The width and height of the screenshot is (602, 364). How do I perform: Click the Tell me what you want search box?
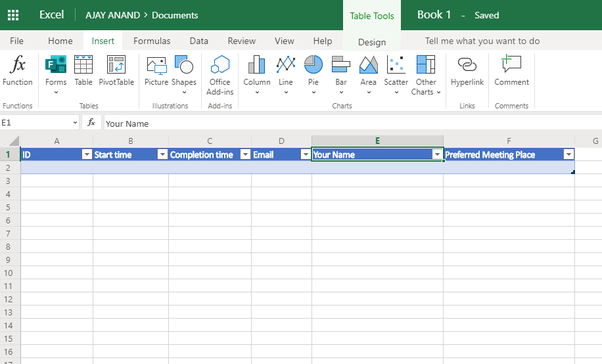tap(482, 41)
